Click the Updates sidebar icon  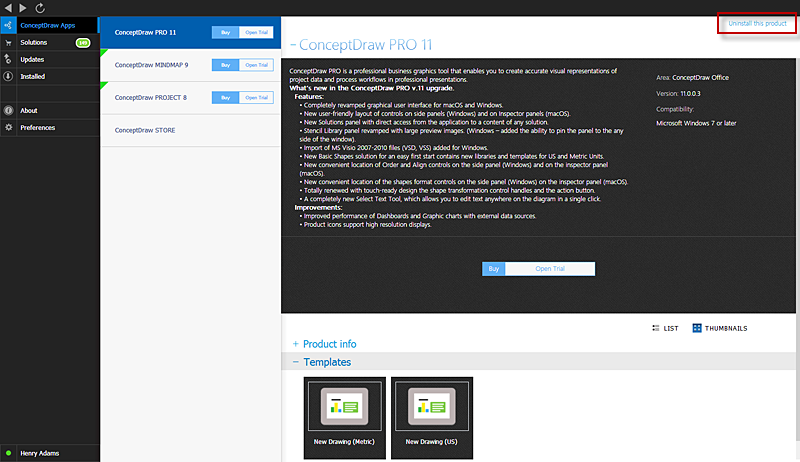(x=8, y=59)
